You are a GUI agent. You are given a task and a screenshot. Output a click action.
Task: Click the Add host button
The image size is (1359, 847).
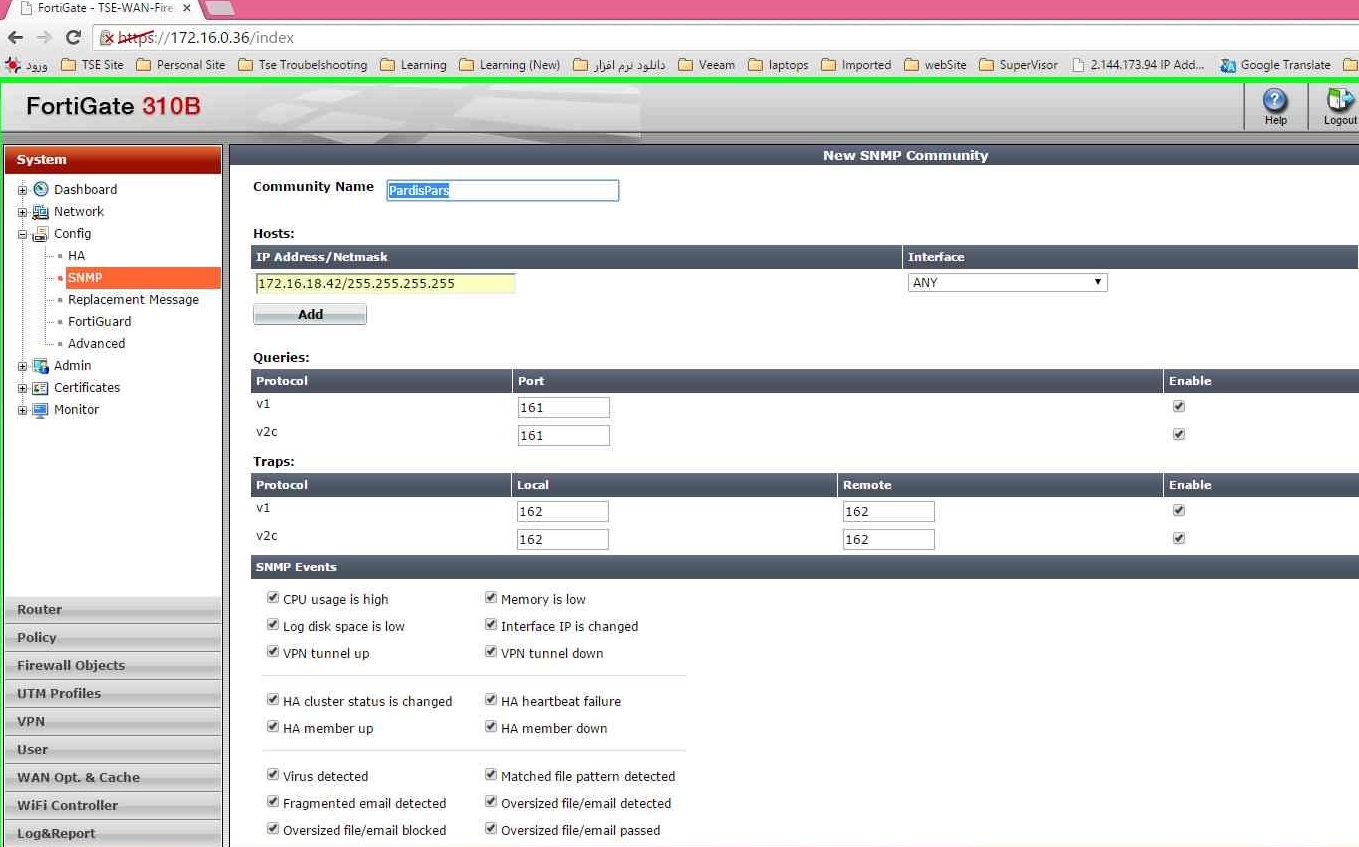coord(310,314)
